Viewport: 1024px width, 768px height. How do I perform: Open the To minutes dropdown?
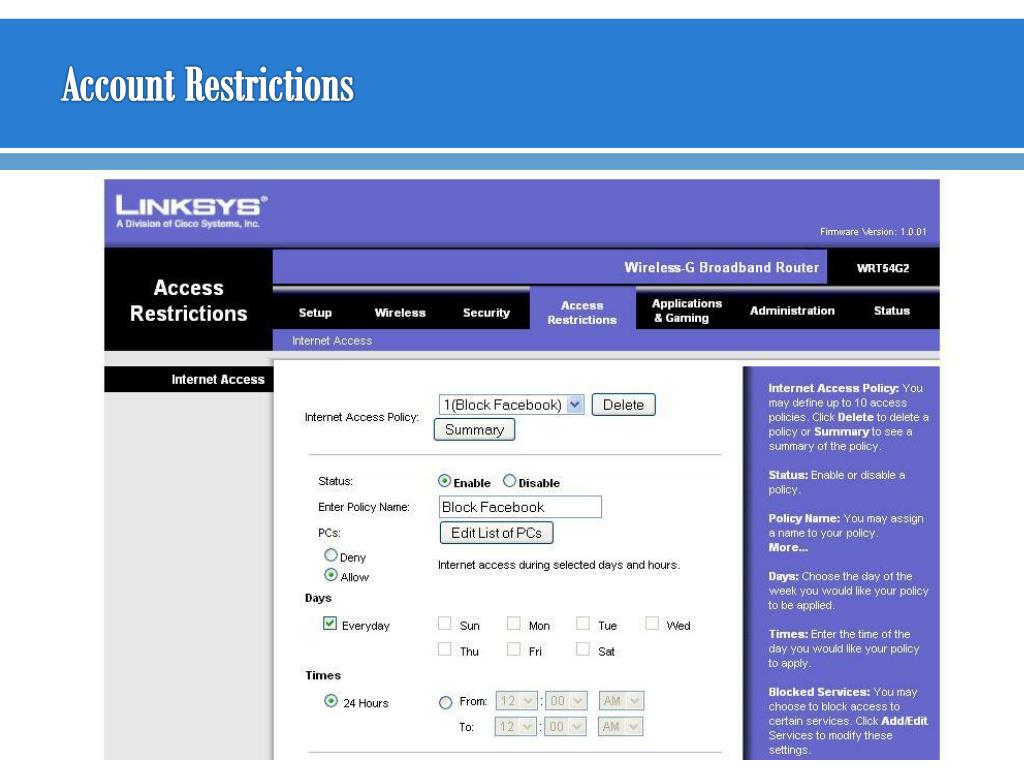click(x=566, y=726)
